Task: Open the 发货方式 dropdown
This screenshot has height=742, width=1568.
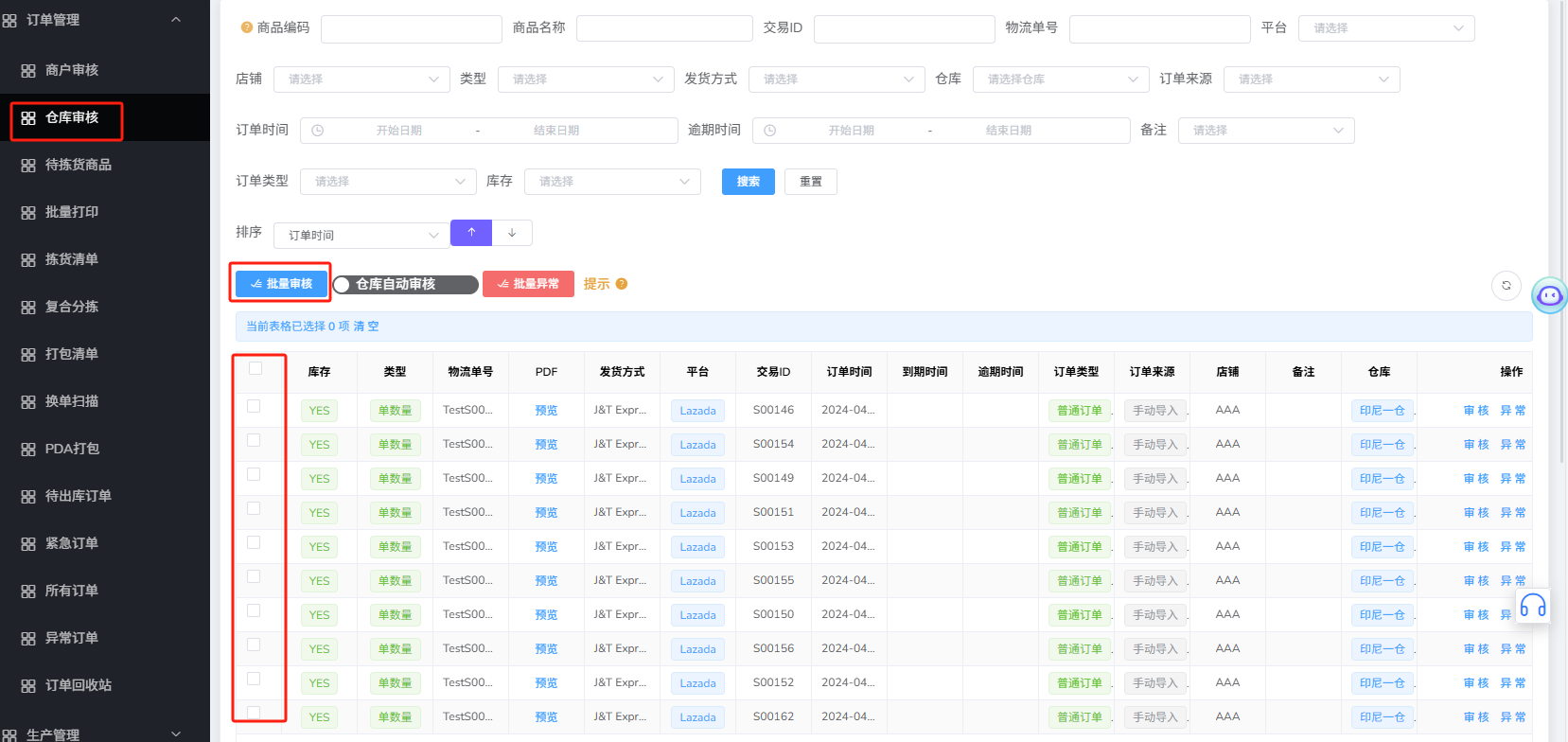Action: 837,79
